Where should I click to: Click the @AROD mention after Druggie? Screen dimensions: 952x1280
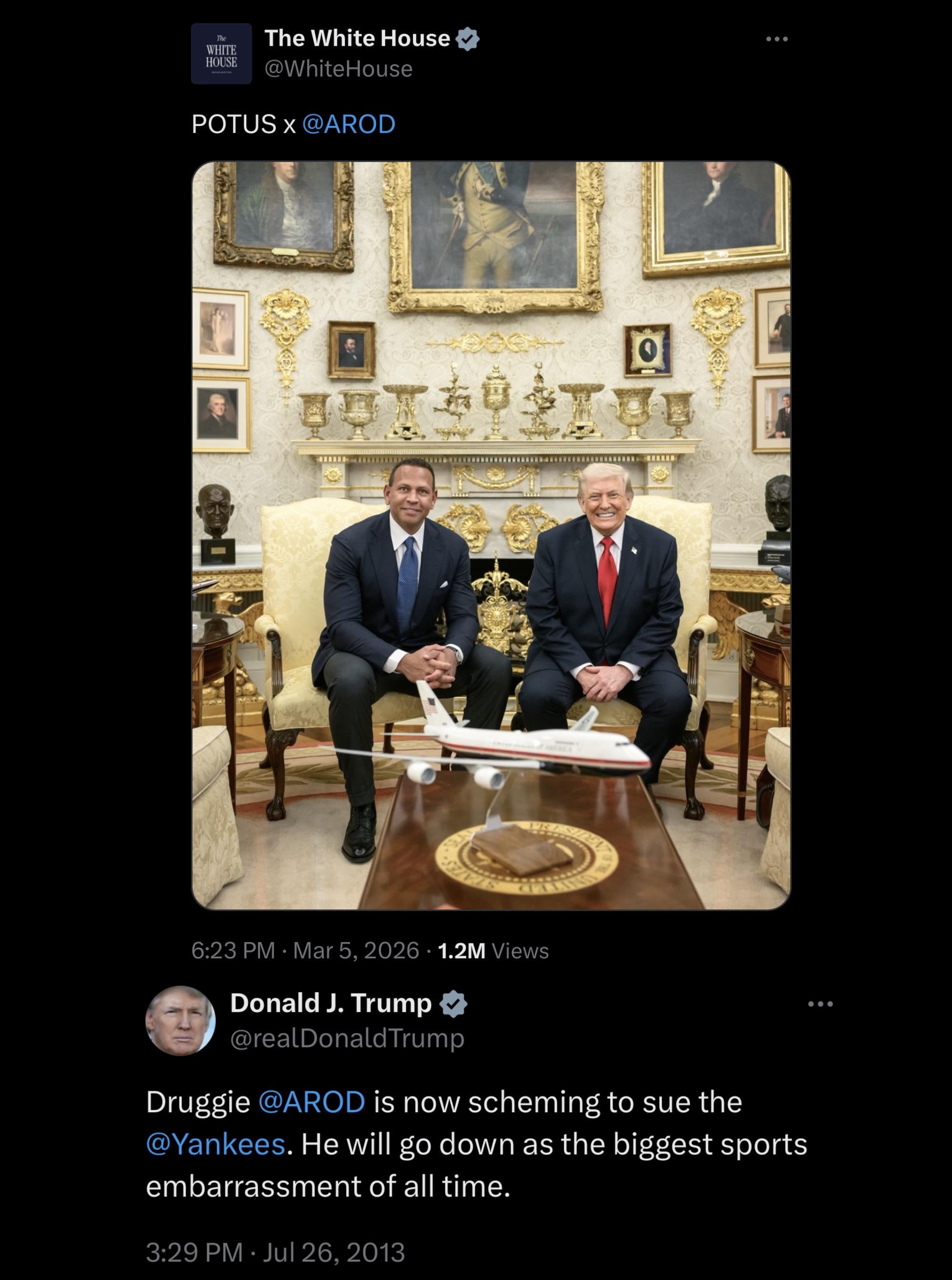point(312,1102)
